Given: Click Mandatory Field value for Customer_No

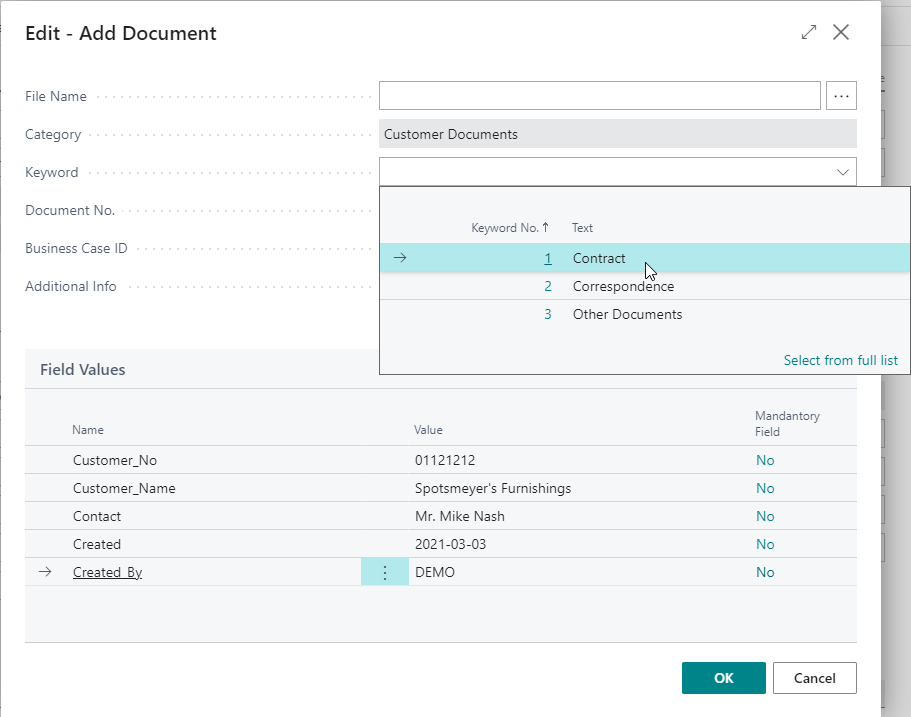Looking at the screenshot, I should click(x=765, y=460).
